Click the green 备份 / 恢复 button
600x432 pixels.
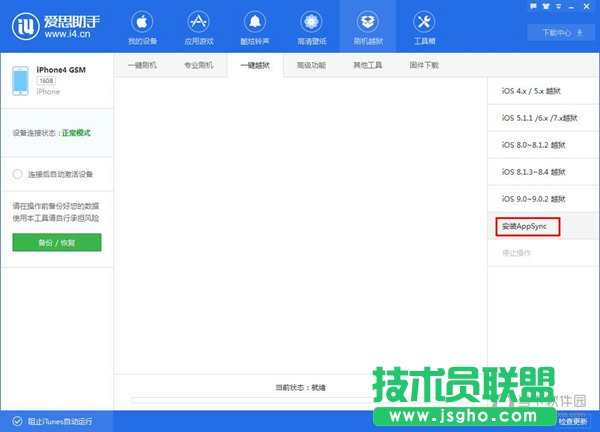[57, 242]
